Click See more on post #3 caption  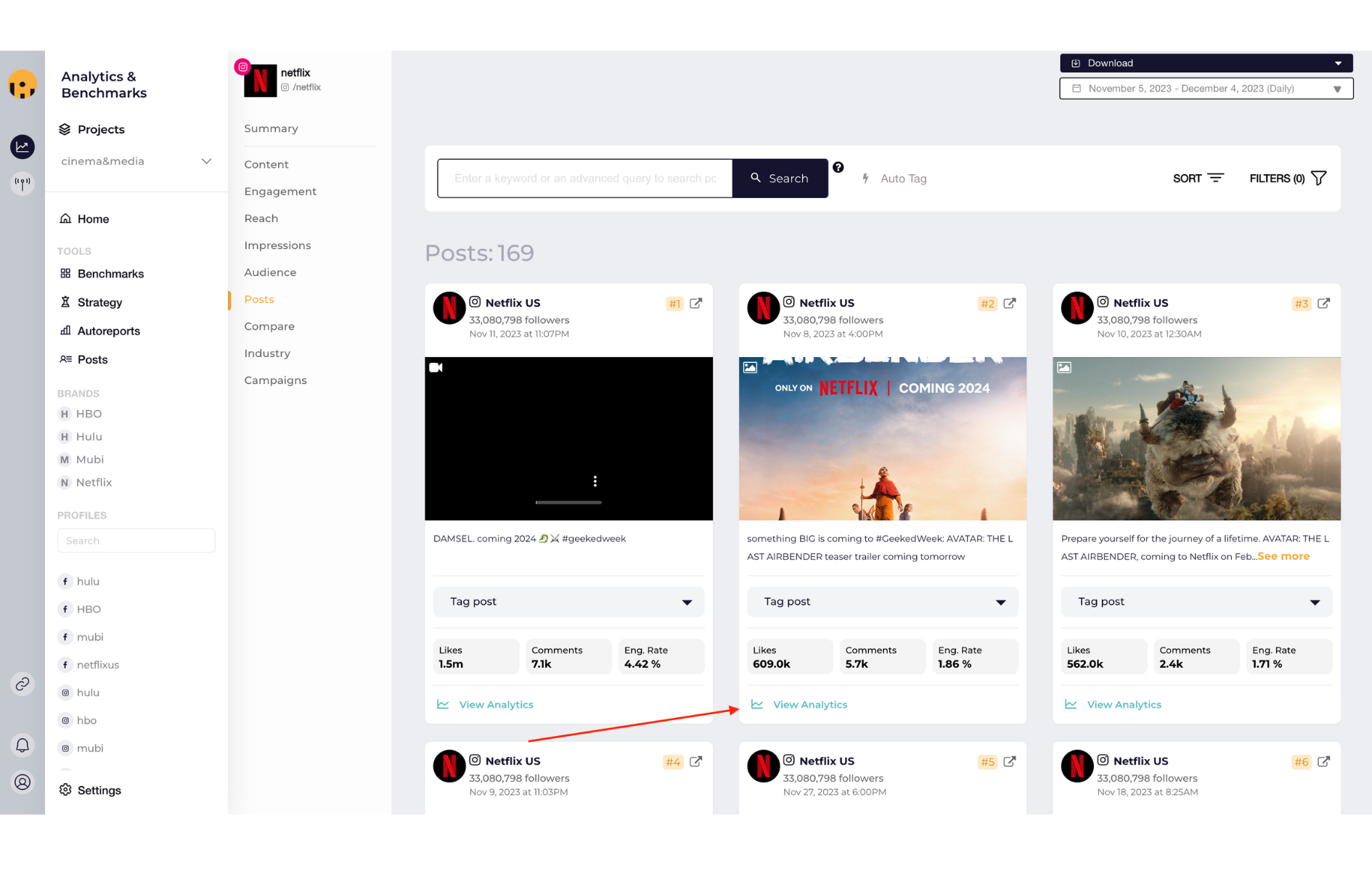1283,556
